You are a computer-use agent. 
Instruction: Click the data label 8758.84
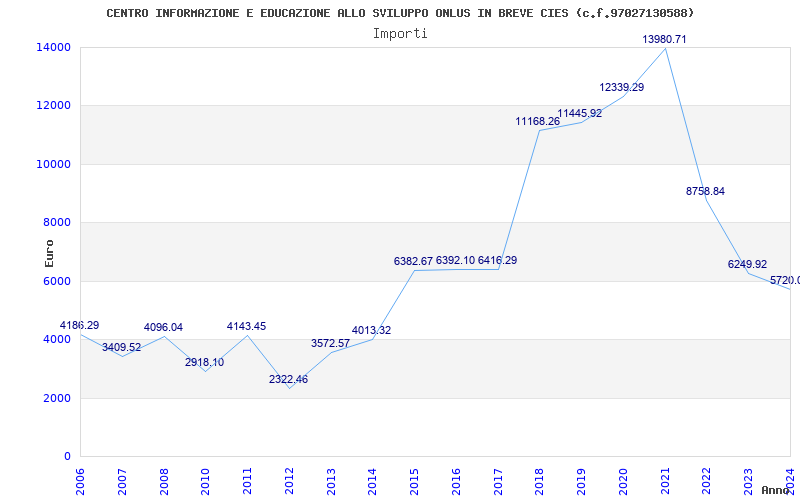[x=705, y=191]
